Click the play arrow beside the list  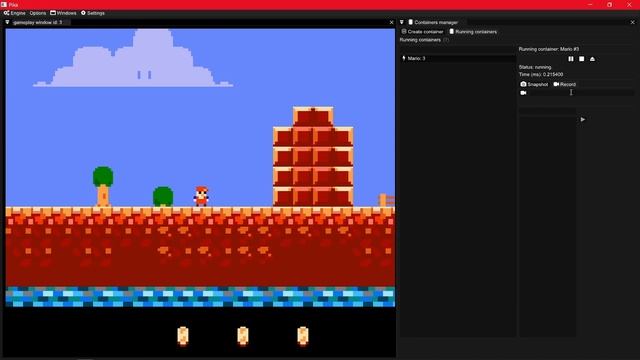[583, 120]
